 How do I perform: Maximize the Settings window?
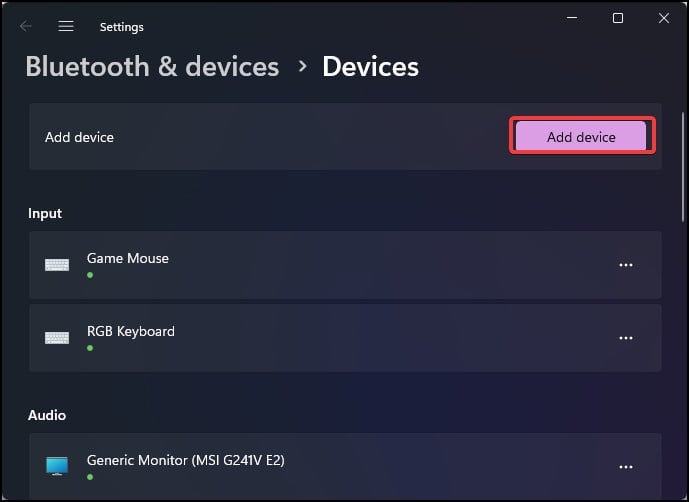coord(618,18)
